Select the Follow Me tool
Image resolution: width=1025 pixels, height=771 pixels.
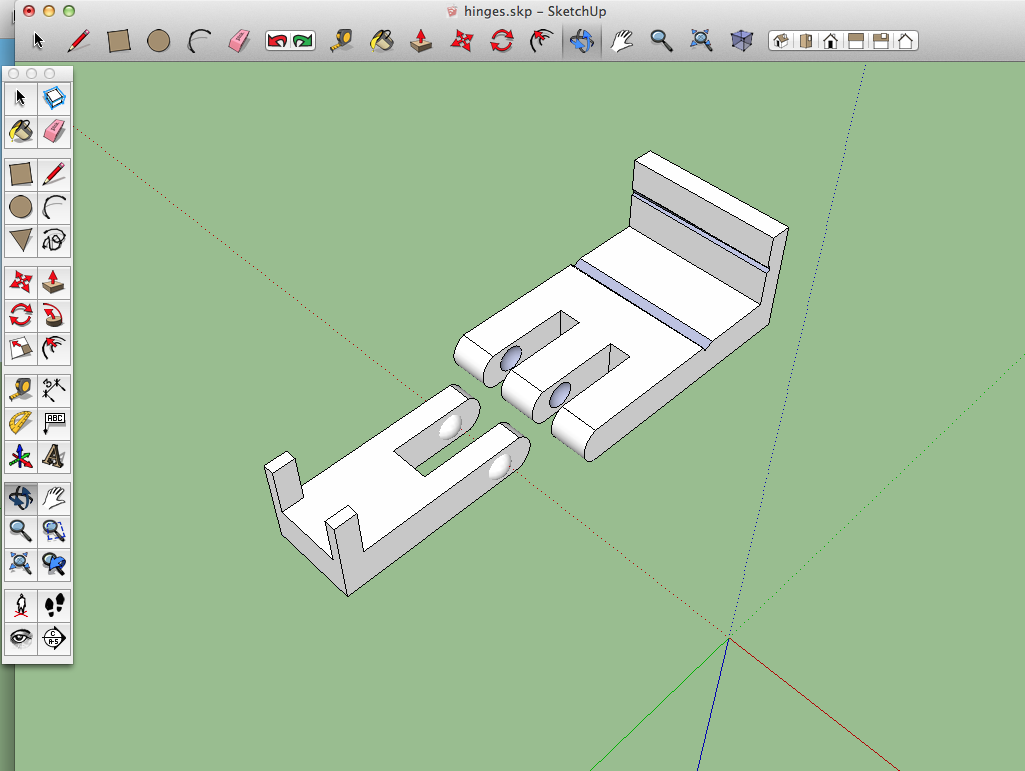(x=54, y=316)
